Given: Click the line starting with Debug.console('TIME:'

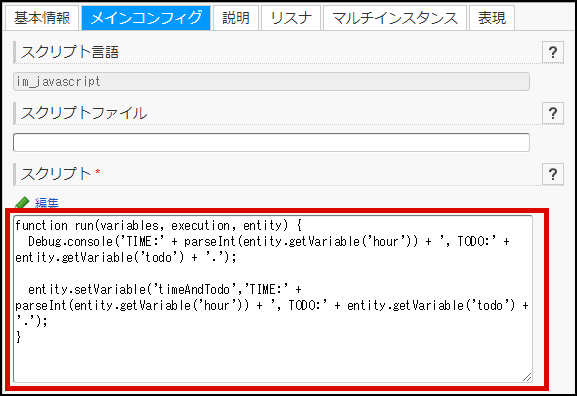Looking at the screenshot, I should tap(269, 241).
